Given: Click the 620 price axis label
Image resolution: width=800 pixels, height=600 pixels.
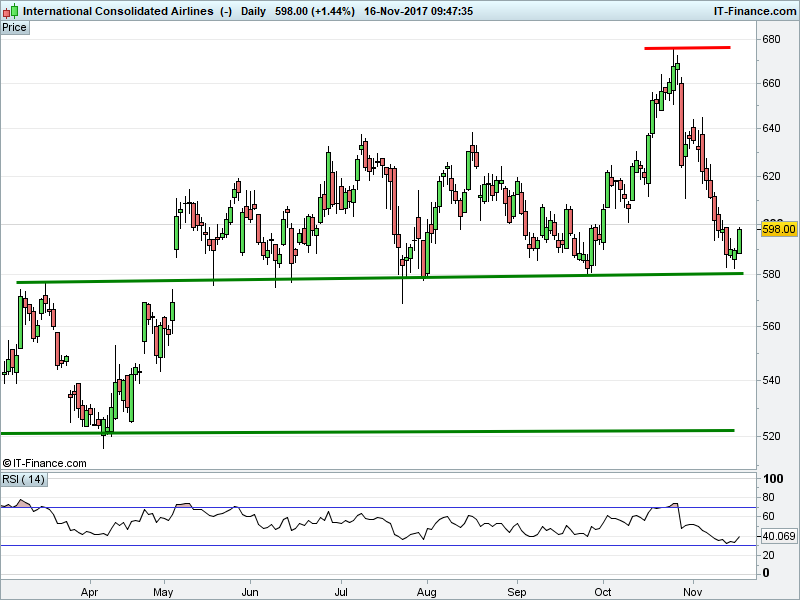Looking at the screenshot, I should 771,177.
